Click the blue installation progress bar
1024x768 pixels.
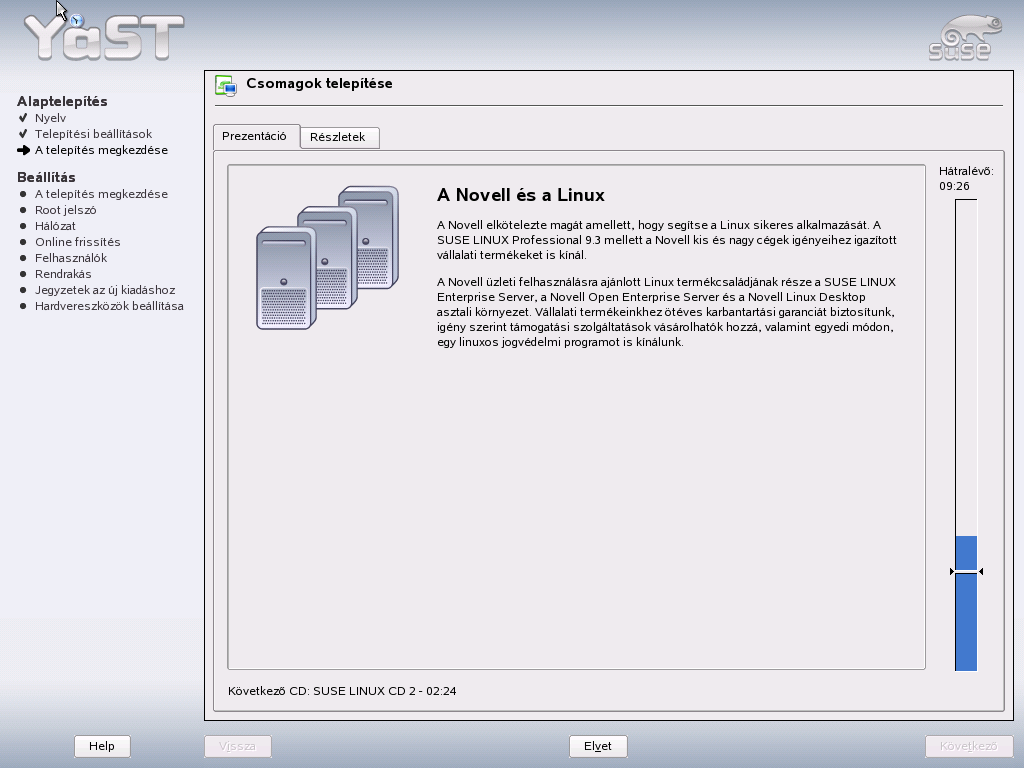pos(967,435)
